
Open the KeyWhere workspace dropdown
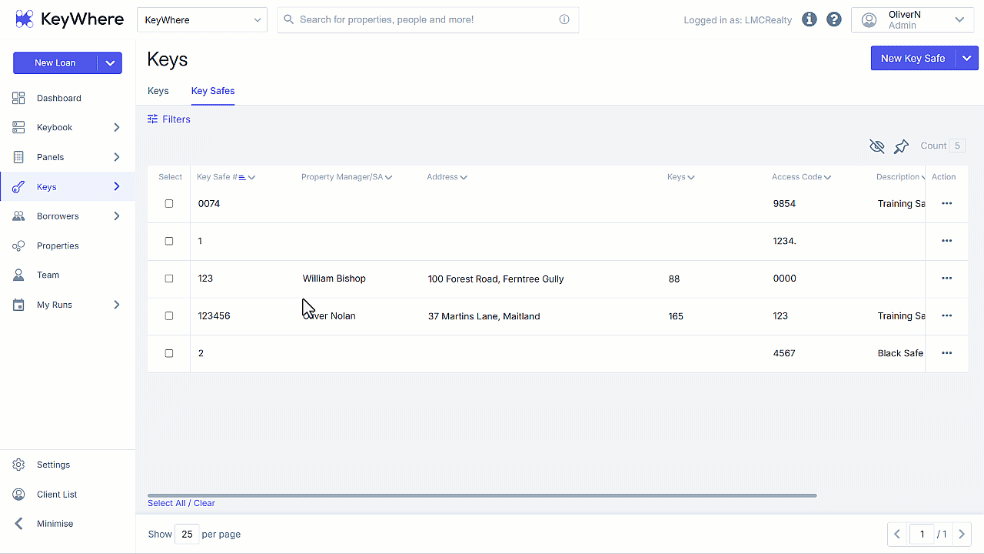[202, 19]
